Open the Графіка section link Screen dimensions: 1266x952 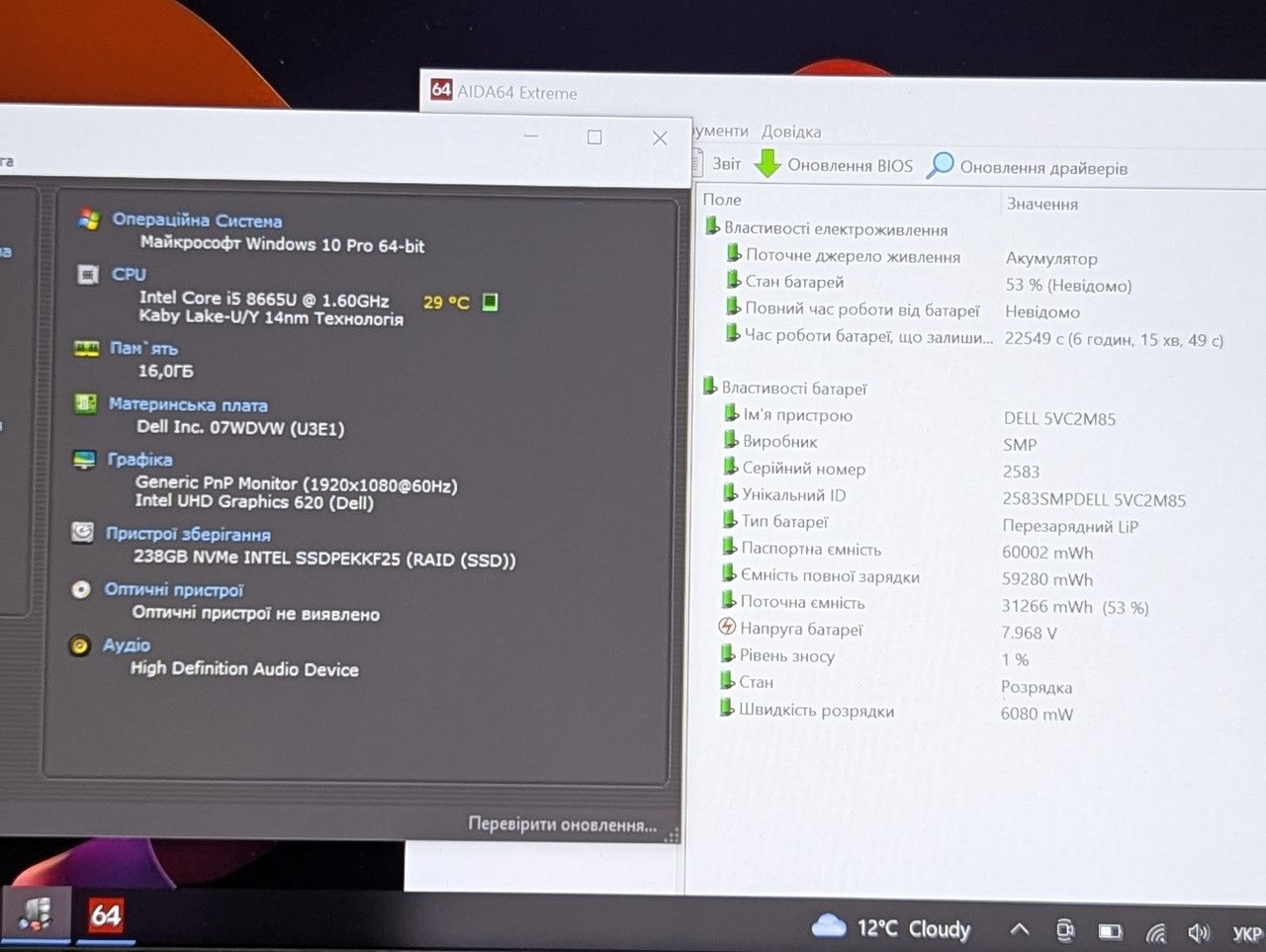coord(139,460)
